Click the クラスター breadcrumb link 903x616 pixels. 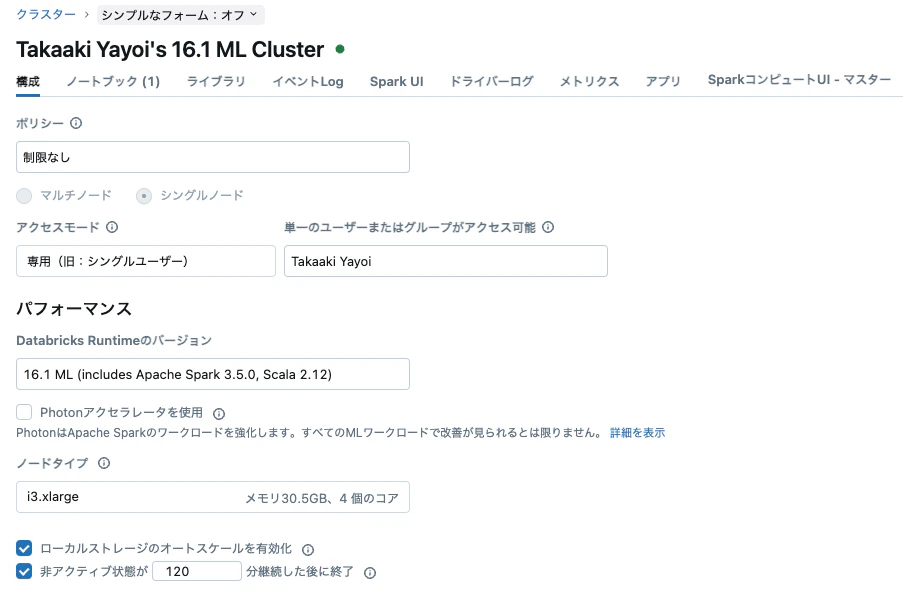pos(46,14)
